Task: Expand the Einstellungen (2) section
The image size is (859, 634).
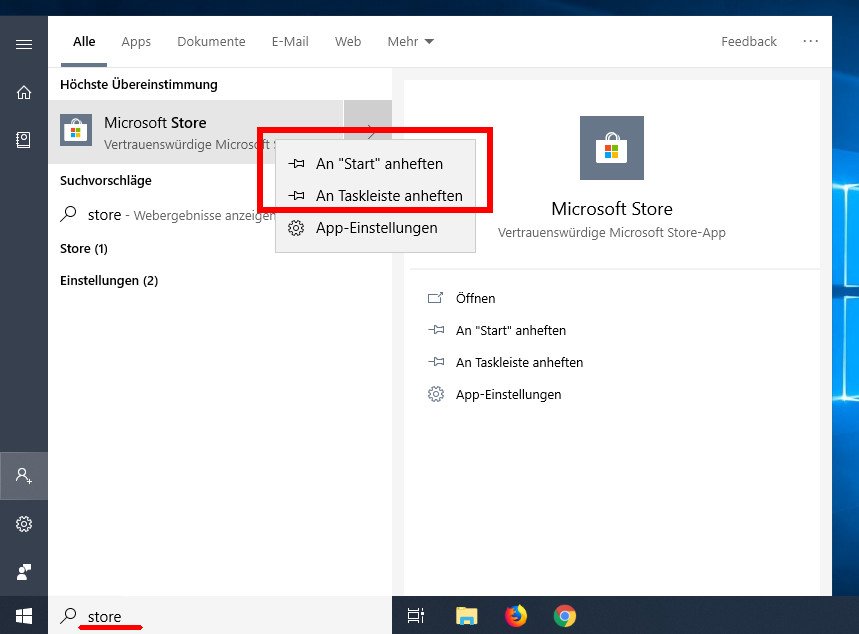Action: pos(109,280)
